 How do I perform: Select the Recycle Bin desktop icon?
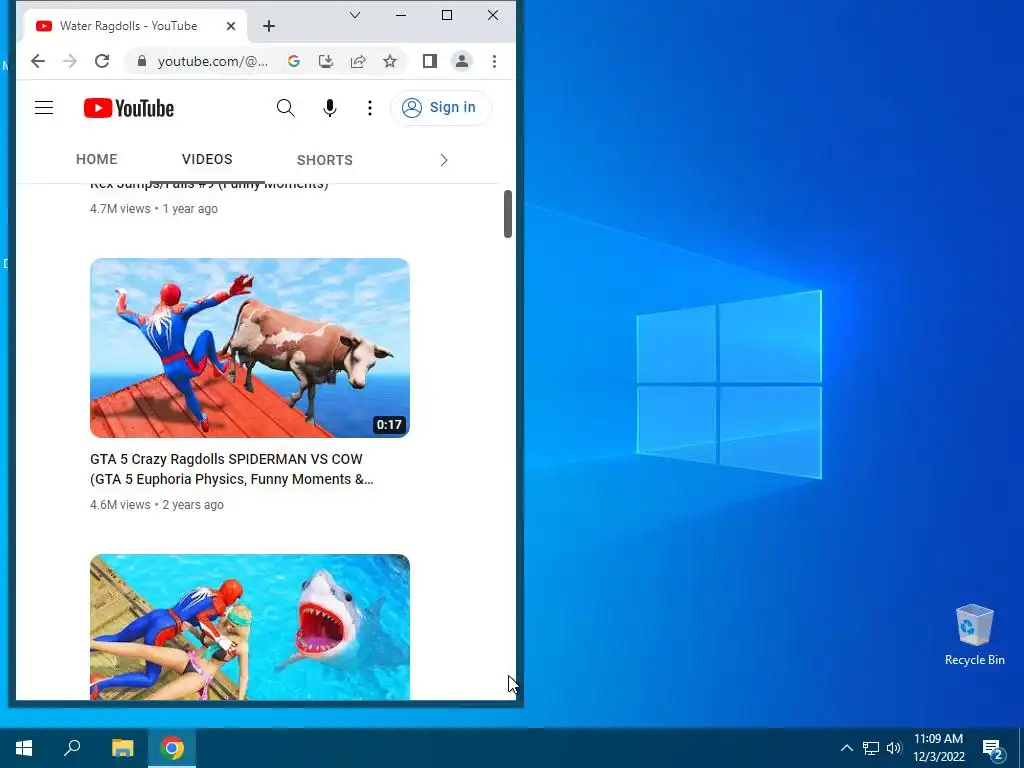pos(974,635)
